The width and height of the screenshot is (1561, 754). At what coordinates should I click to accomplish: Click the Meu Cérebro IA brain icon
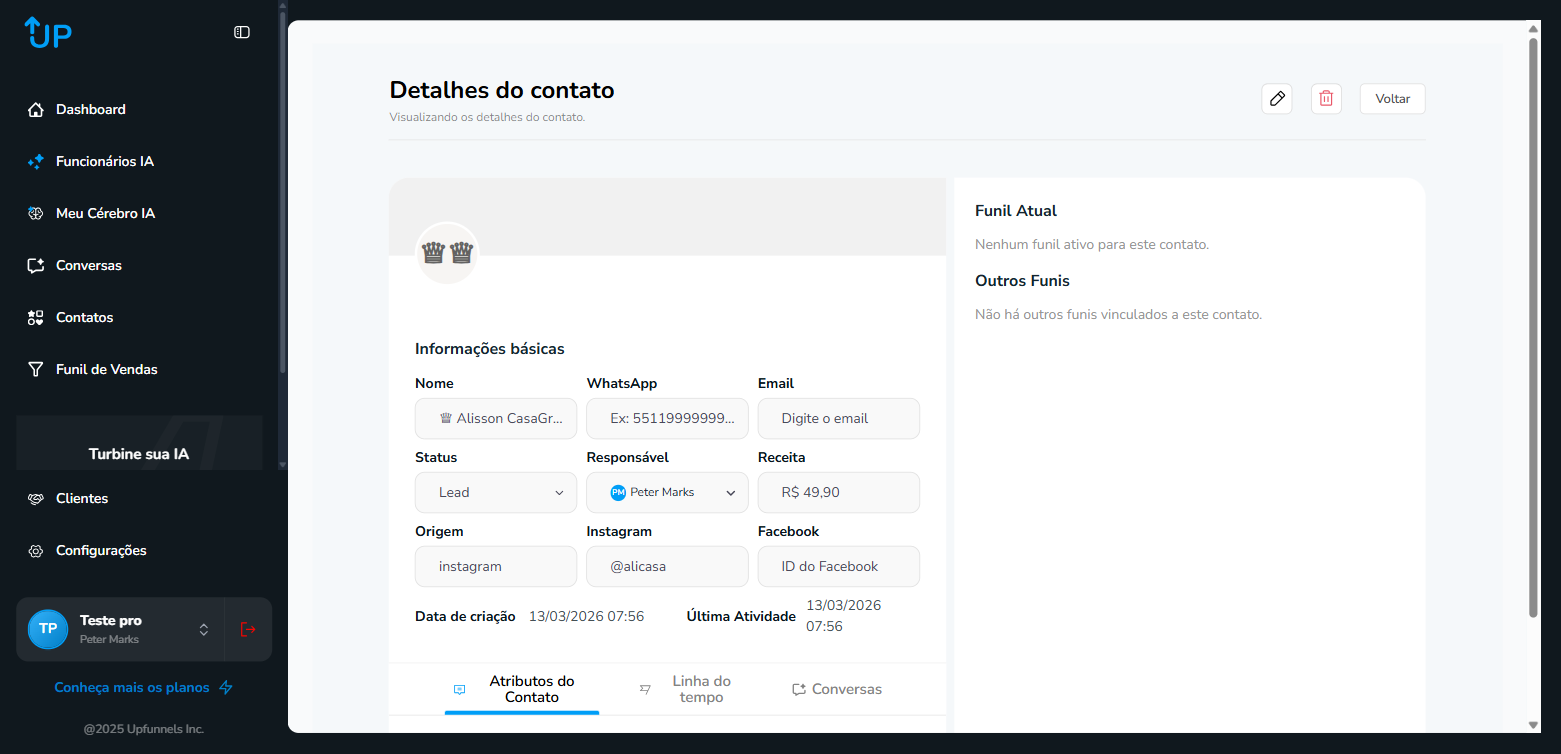click(x=36, y=214)
